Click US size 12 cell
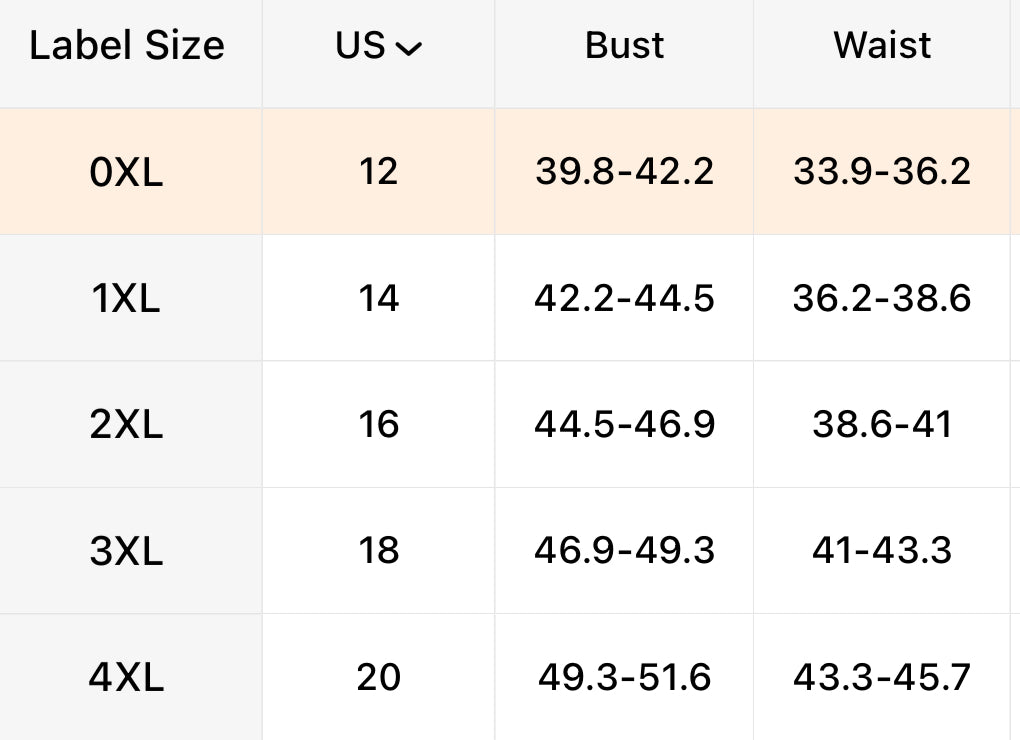 coord(379,172)
